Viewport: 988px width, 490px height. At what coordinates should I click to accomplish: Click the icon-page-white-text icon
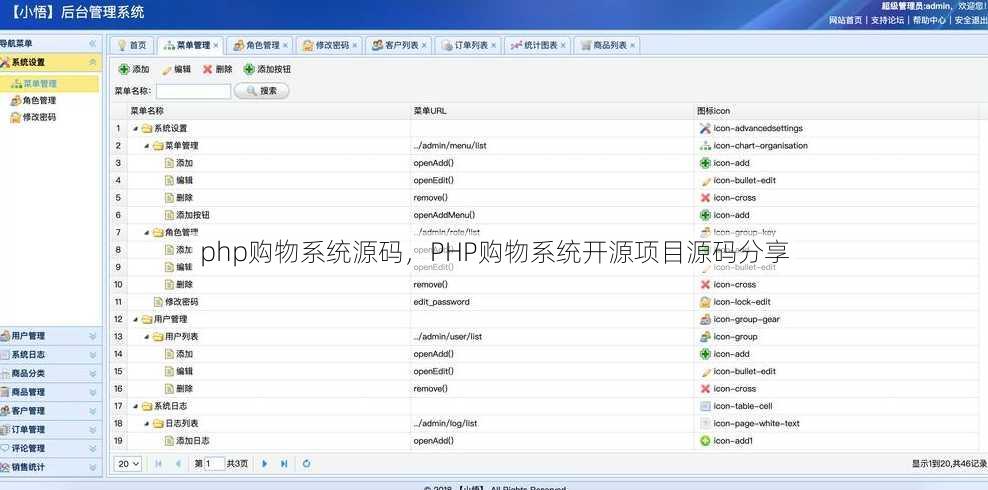pyautogui.click(x=705, y=423)
